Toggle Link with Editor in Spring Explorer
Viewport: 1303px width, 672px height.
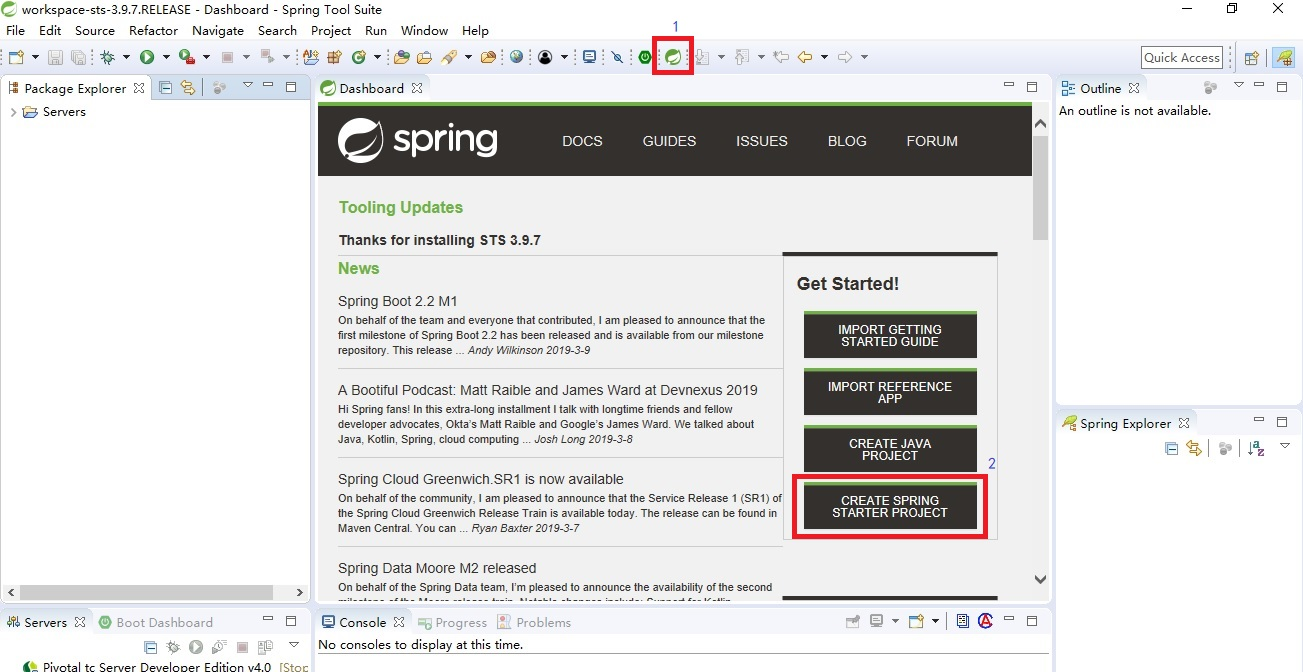pyautogui.click(x=1194, y=448)
